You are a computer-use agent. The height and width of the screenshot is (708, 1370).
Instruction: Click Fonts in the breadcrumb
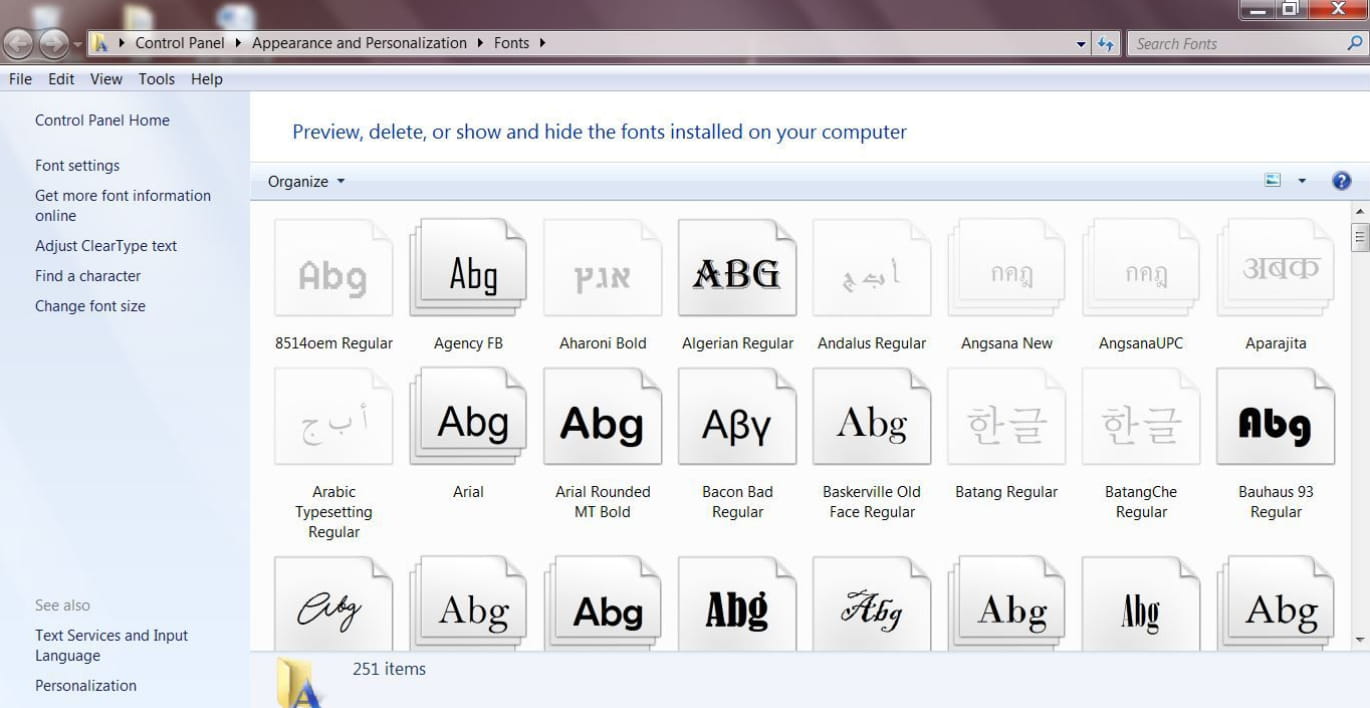tap(511, 43)
